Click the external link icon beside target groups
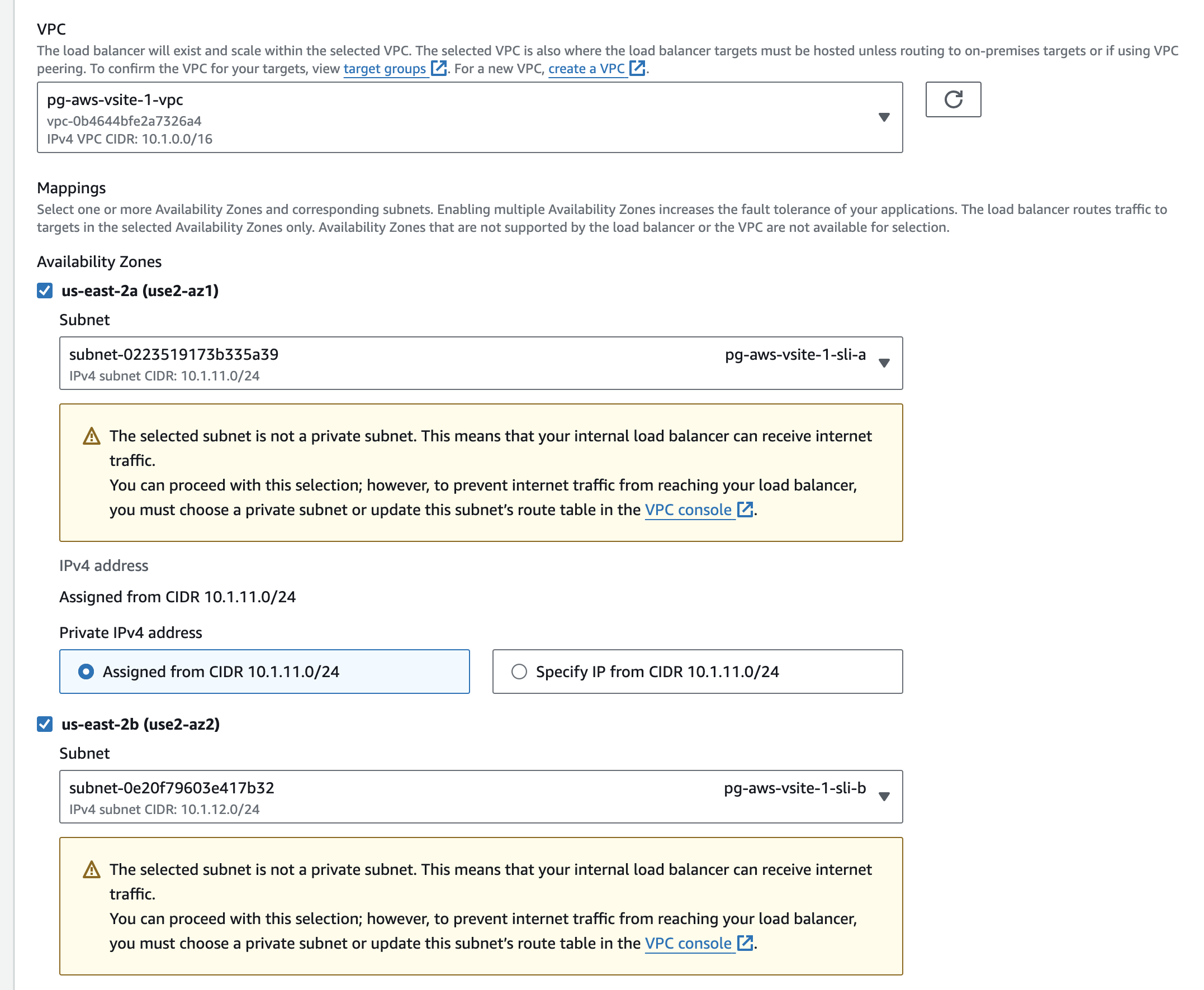1204x990 pixels. pyautogui.click(x=438, y=68)
